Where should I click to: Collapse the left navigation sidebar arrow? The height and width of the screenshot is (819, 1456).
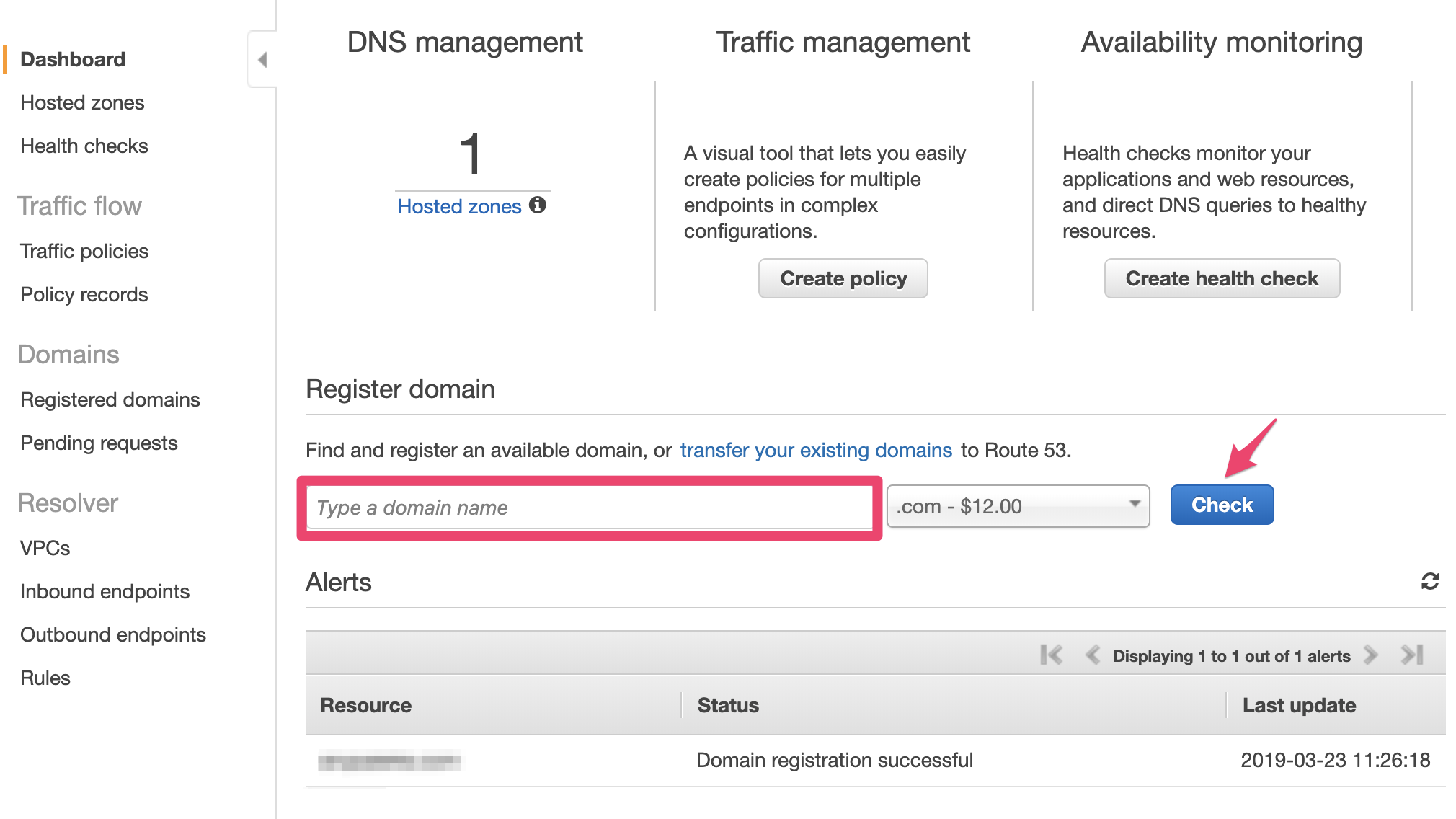[262, 60]
